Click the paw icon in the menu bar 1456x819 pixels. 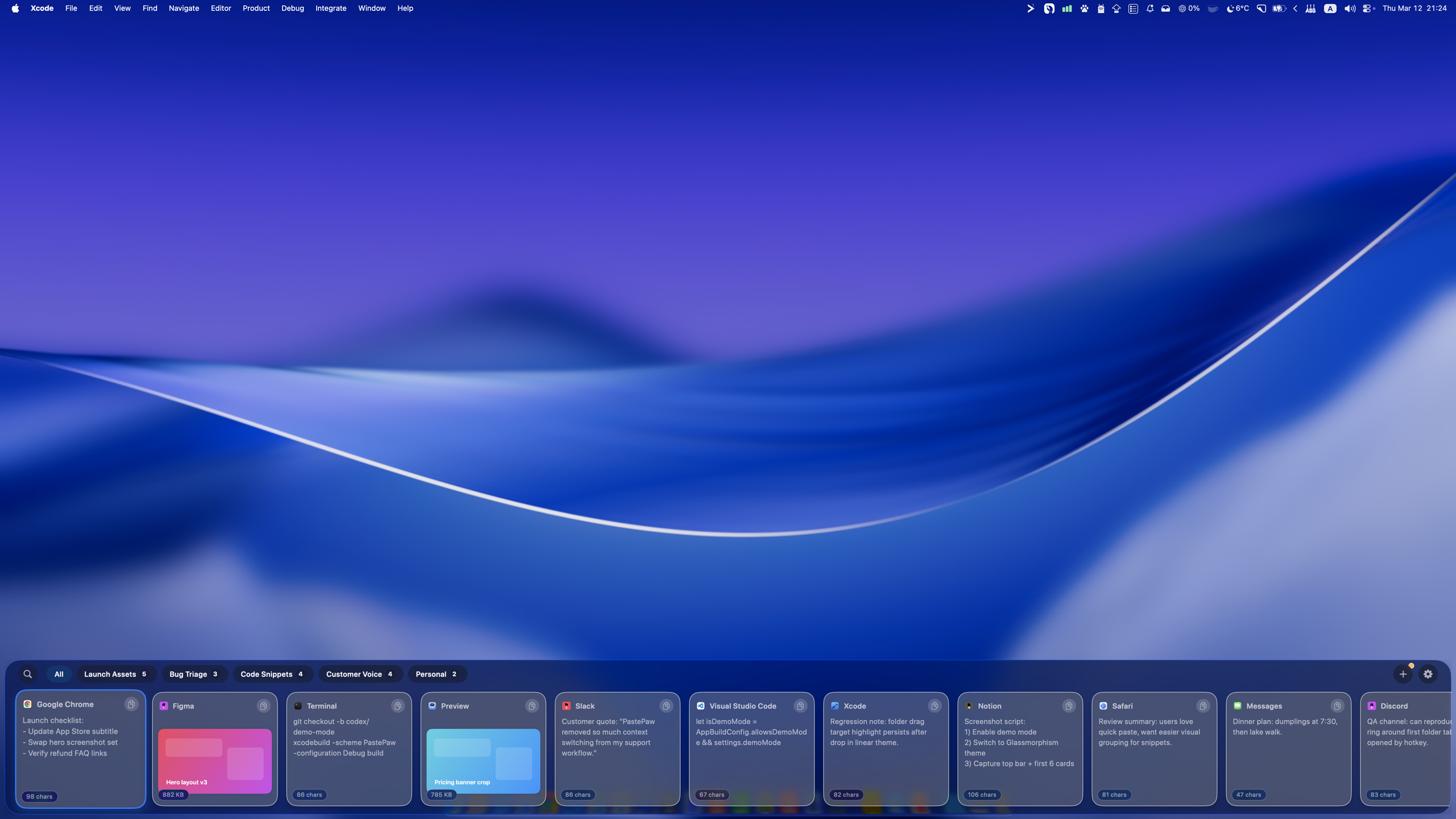coord(1085,9)
